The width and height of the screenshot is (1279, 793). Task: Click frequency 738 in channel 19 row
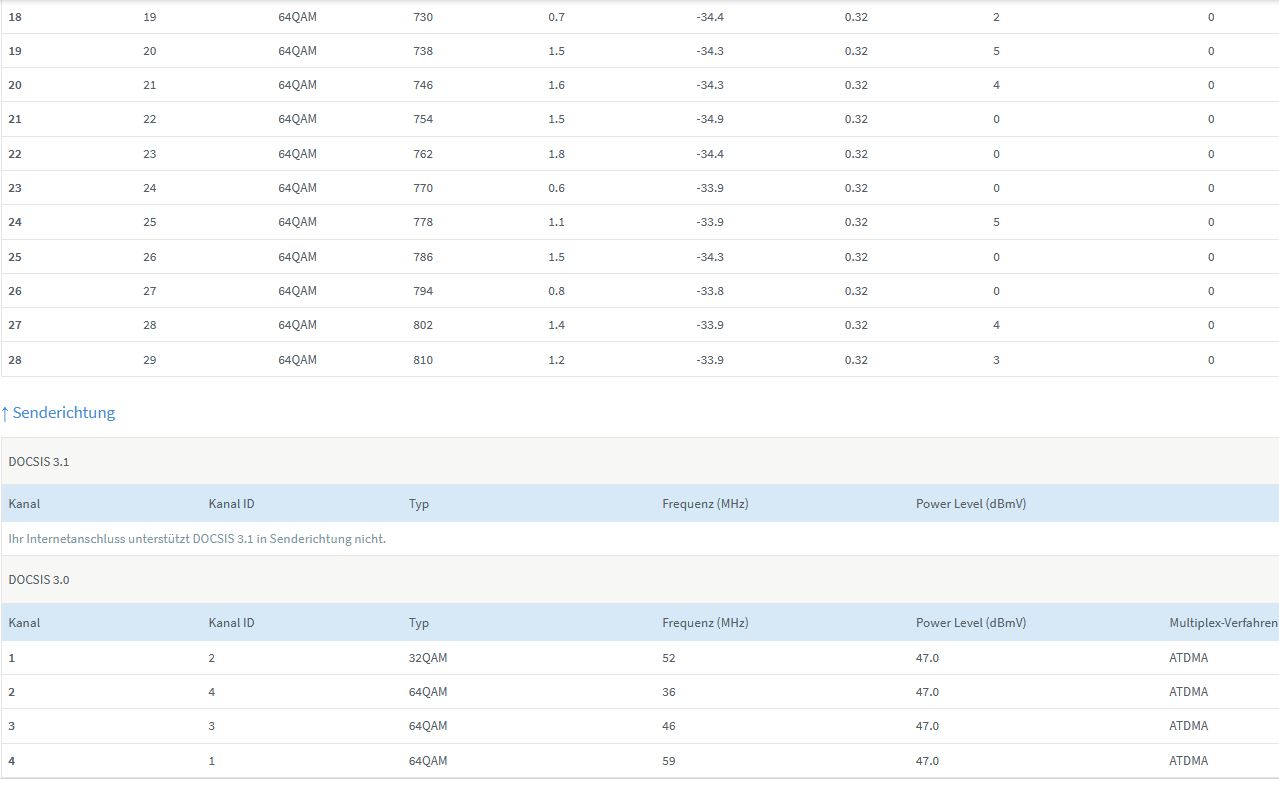pos(423,51)
